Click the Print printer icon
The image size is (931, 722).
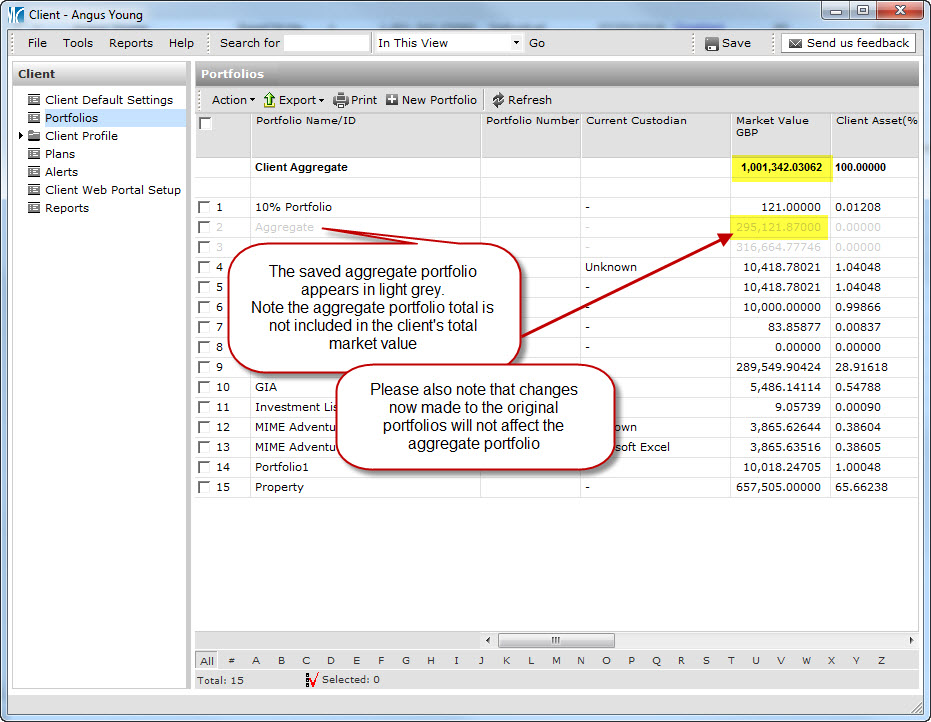341,100
